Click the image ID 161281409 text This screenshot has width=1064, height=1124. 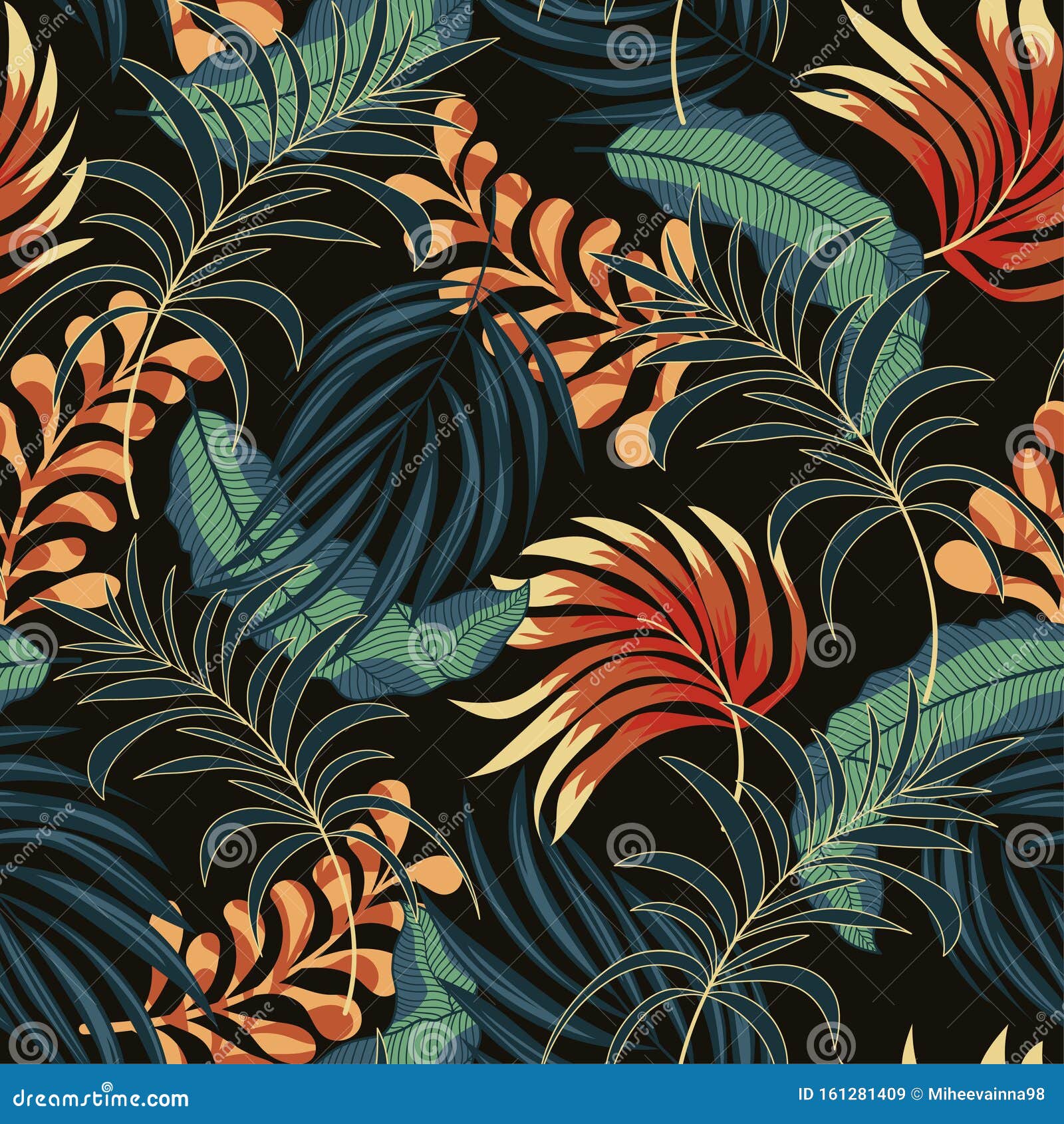click(851, 1094)
